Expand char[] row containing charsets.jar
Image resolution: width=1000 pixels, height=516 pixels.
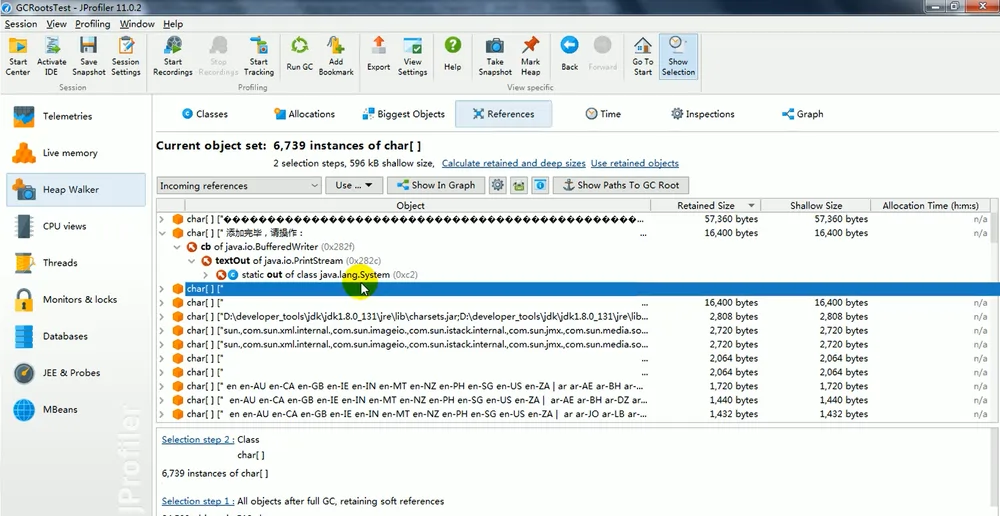click(x=162, y=317)
